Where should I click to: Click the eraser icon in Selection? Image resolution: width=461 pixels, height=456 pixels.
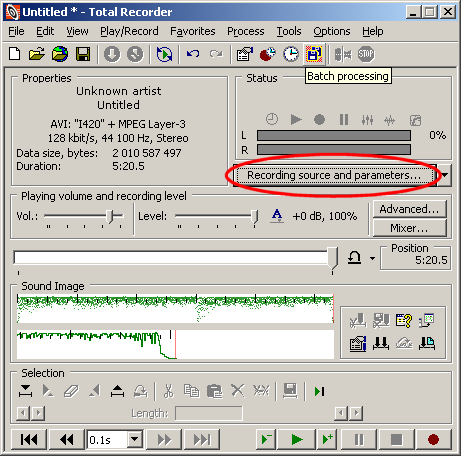pyautogui.click(x=71, y=391)
